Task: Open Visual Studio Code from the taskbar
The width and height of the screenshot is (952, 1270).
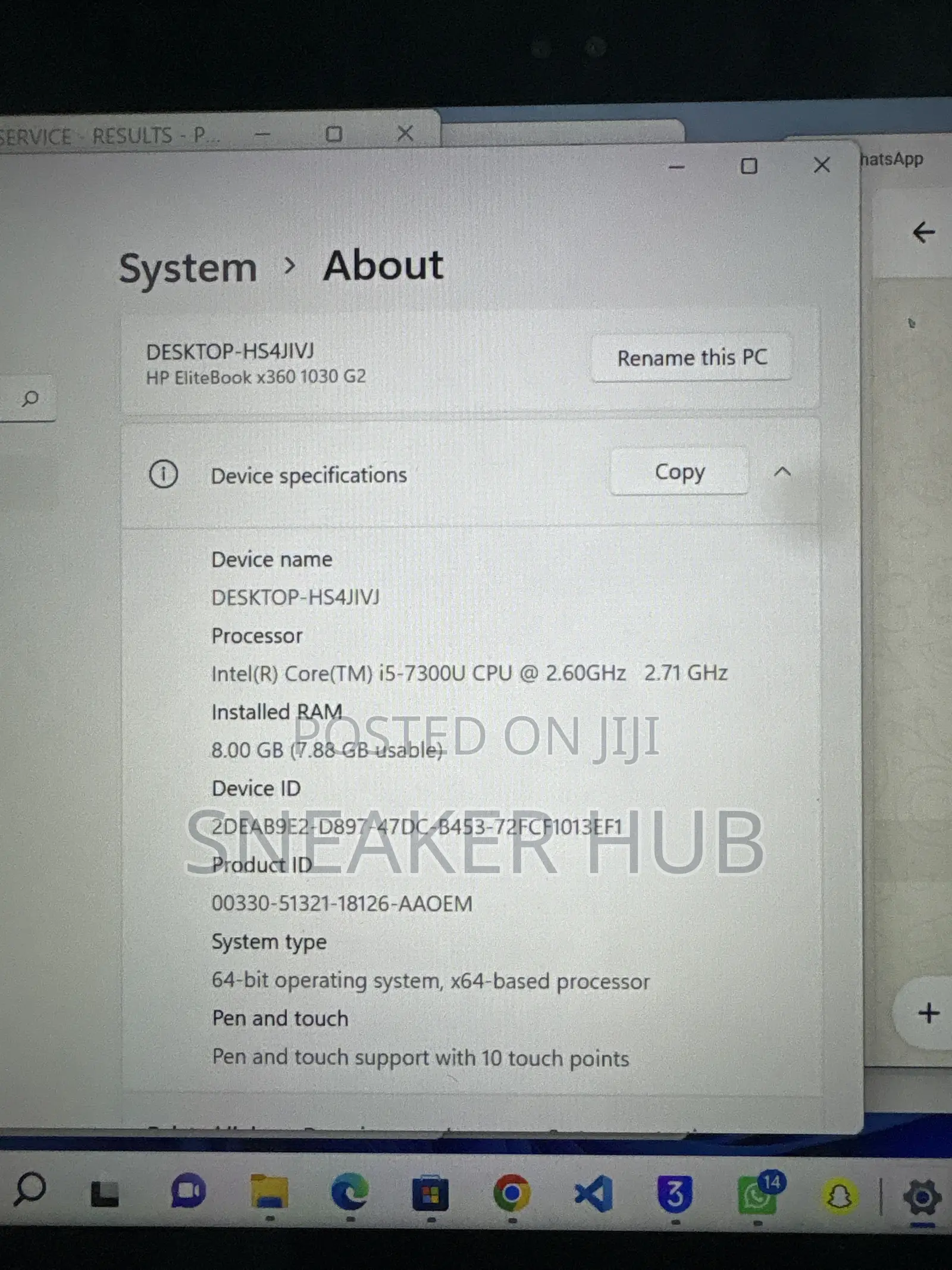Action: [x=593, y=1194]
